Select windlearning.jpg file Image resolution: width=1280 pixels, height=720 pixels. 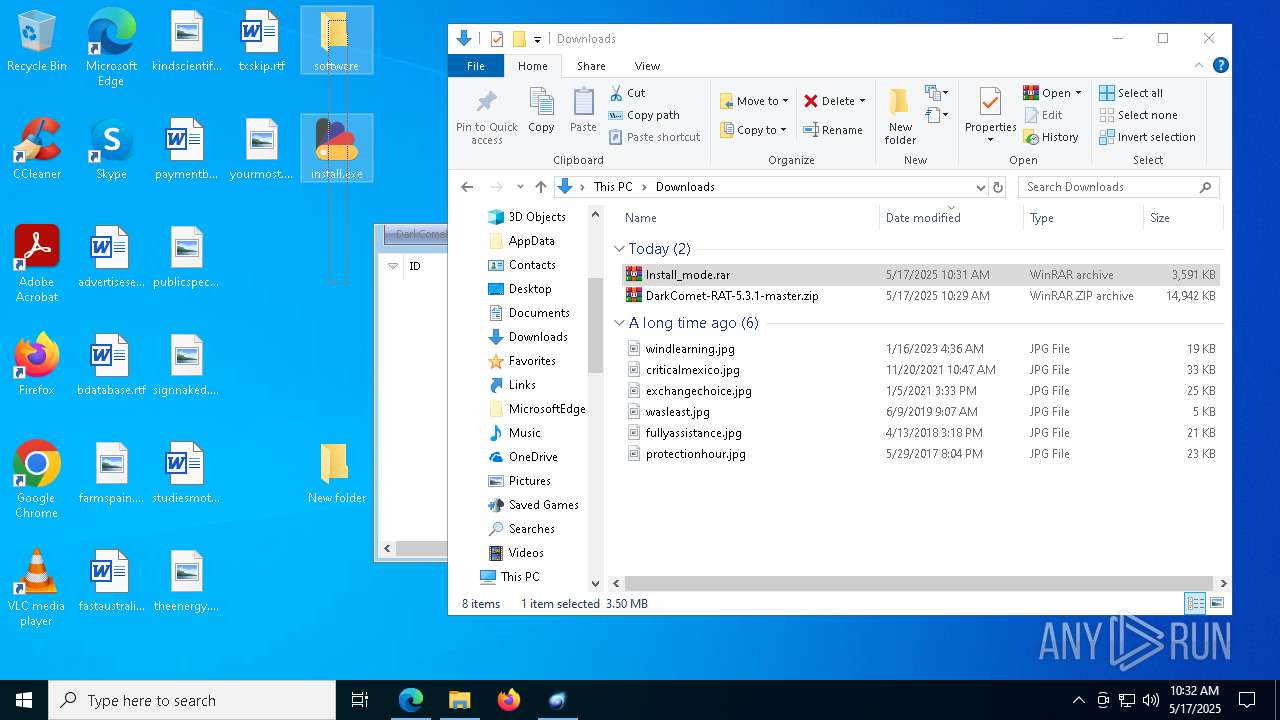[x=920, y=349]
